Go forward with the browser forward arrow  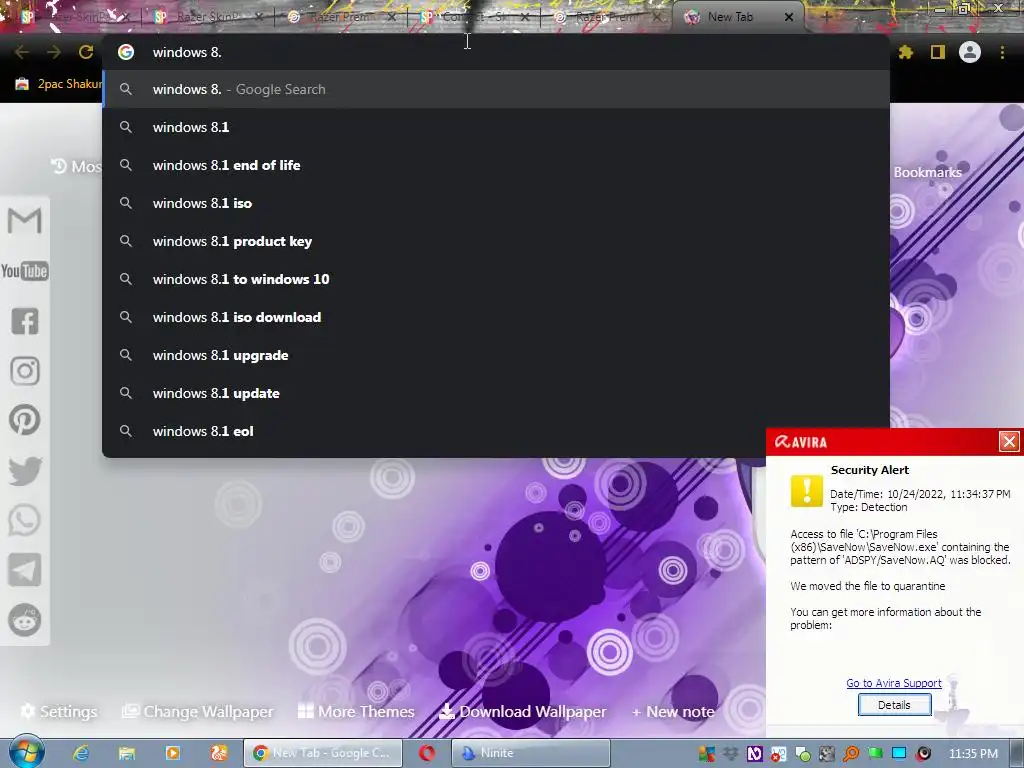point(54,52)
